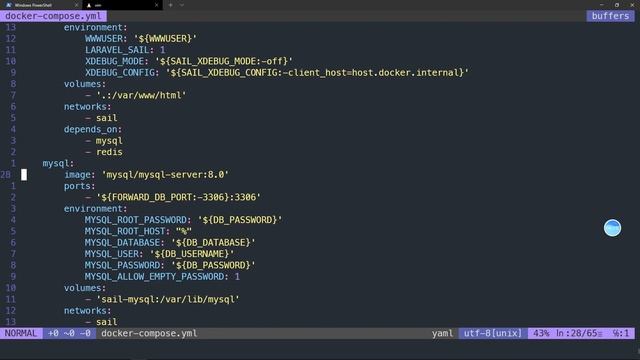Click 'sail-mysql:/var/lib/mysql' volume entry
640x360 pixels.
[x=168, y=299]
